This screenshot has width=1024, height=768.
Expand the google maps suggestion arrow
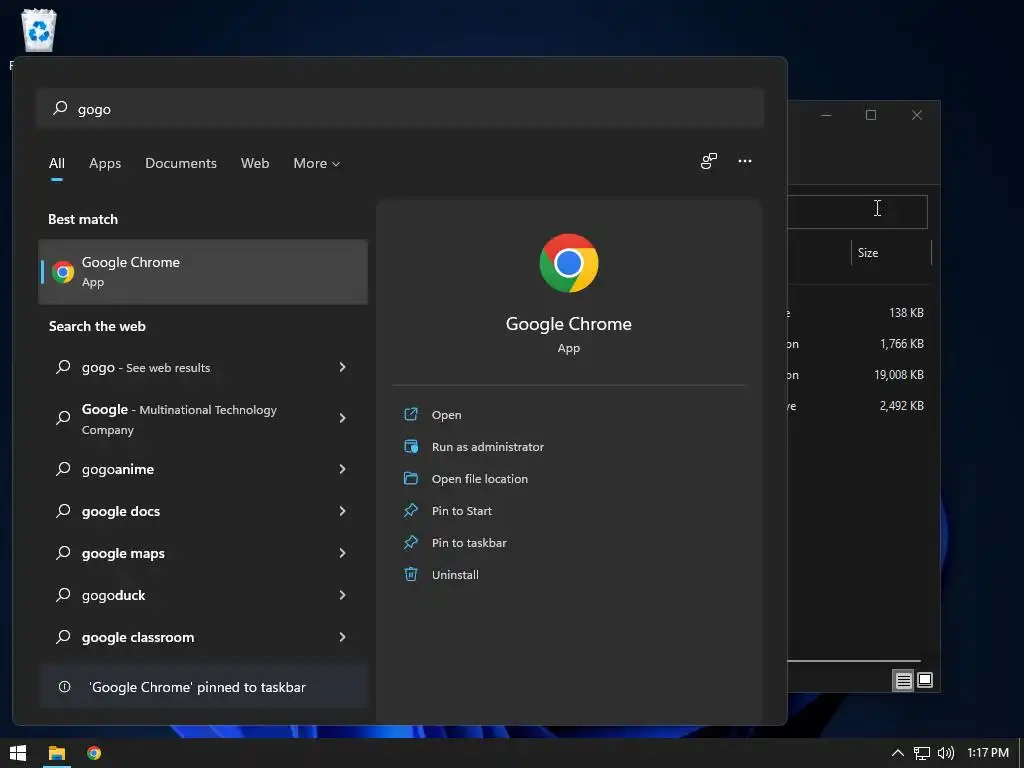point(342,553)
